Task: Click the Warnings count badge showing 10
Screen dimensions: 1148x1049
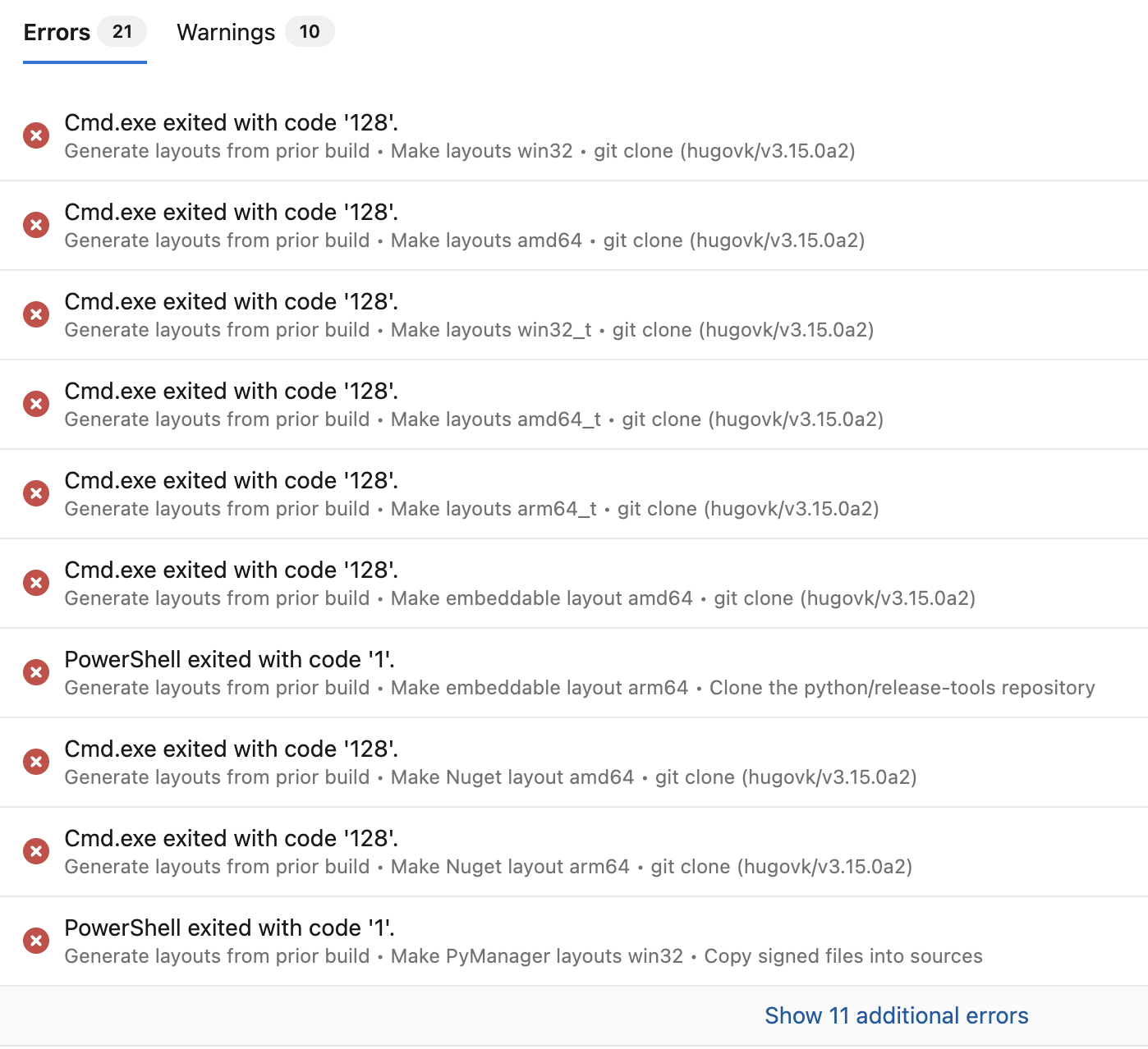Action: click(310, 32)
